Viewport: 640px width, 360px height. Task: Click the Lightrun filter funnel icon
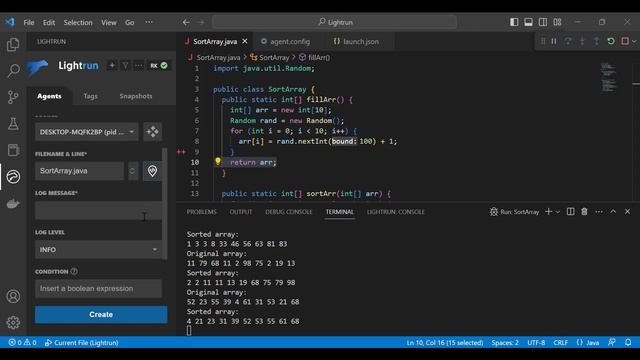tap(125, 65)
